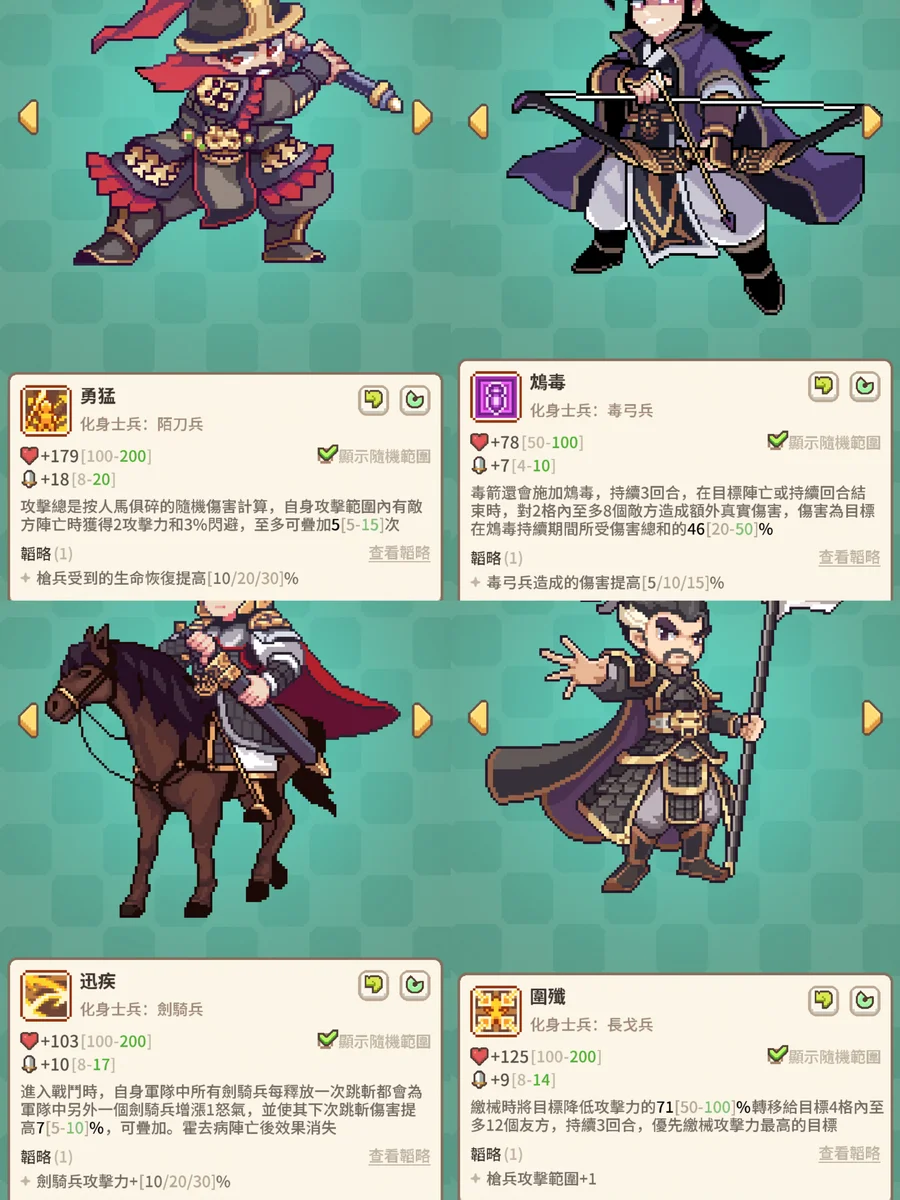The height and width of the screenshot is (1200, 900).
Task: Click right arrow beside the red-caped spearman
Action: coord(422,117)
